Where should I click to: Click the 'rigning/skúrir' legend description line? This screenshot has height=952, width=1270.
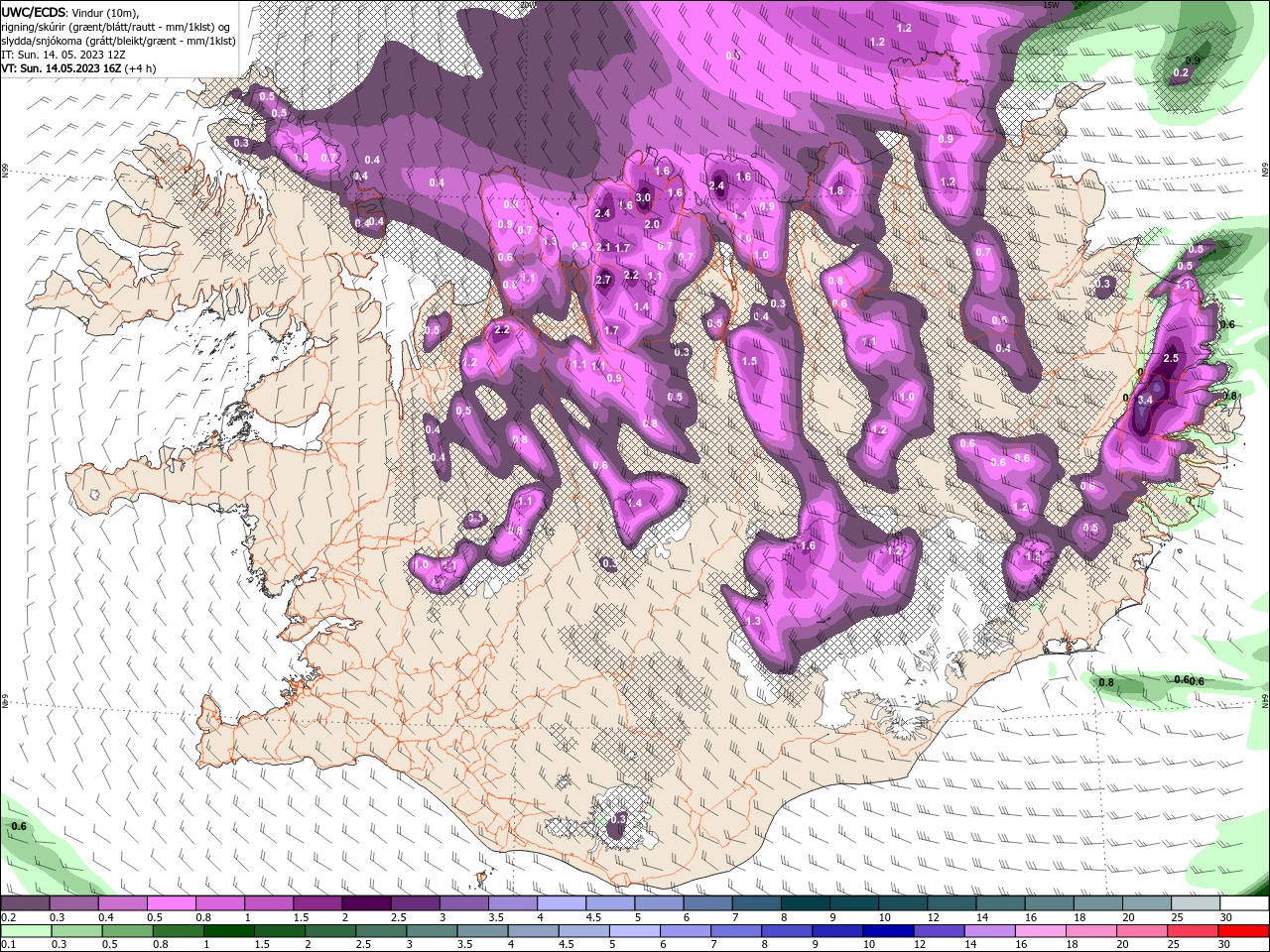tap(115, 26)
